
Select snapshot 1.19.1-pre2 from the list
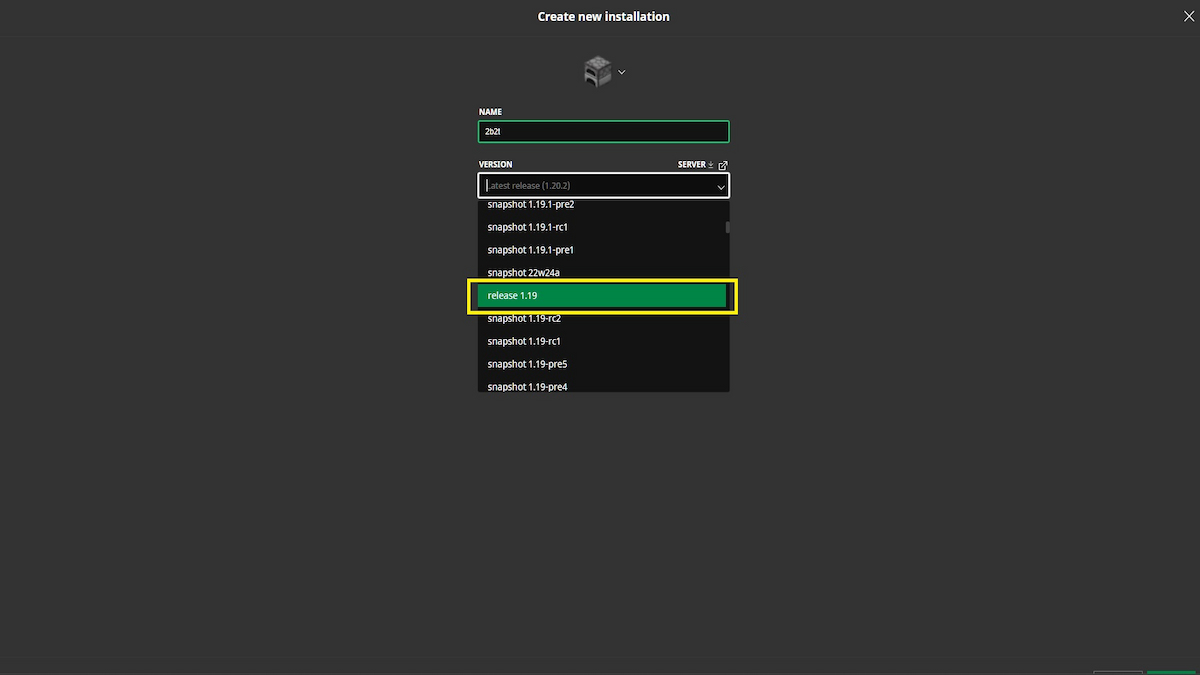click(603, 204)
